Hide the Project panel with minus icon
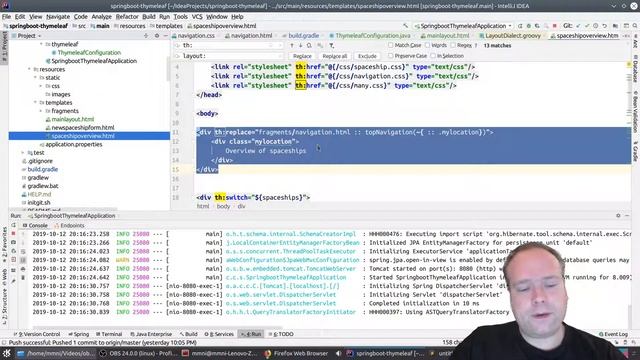 point(165,36)
